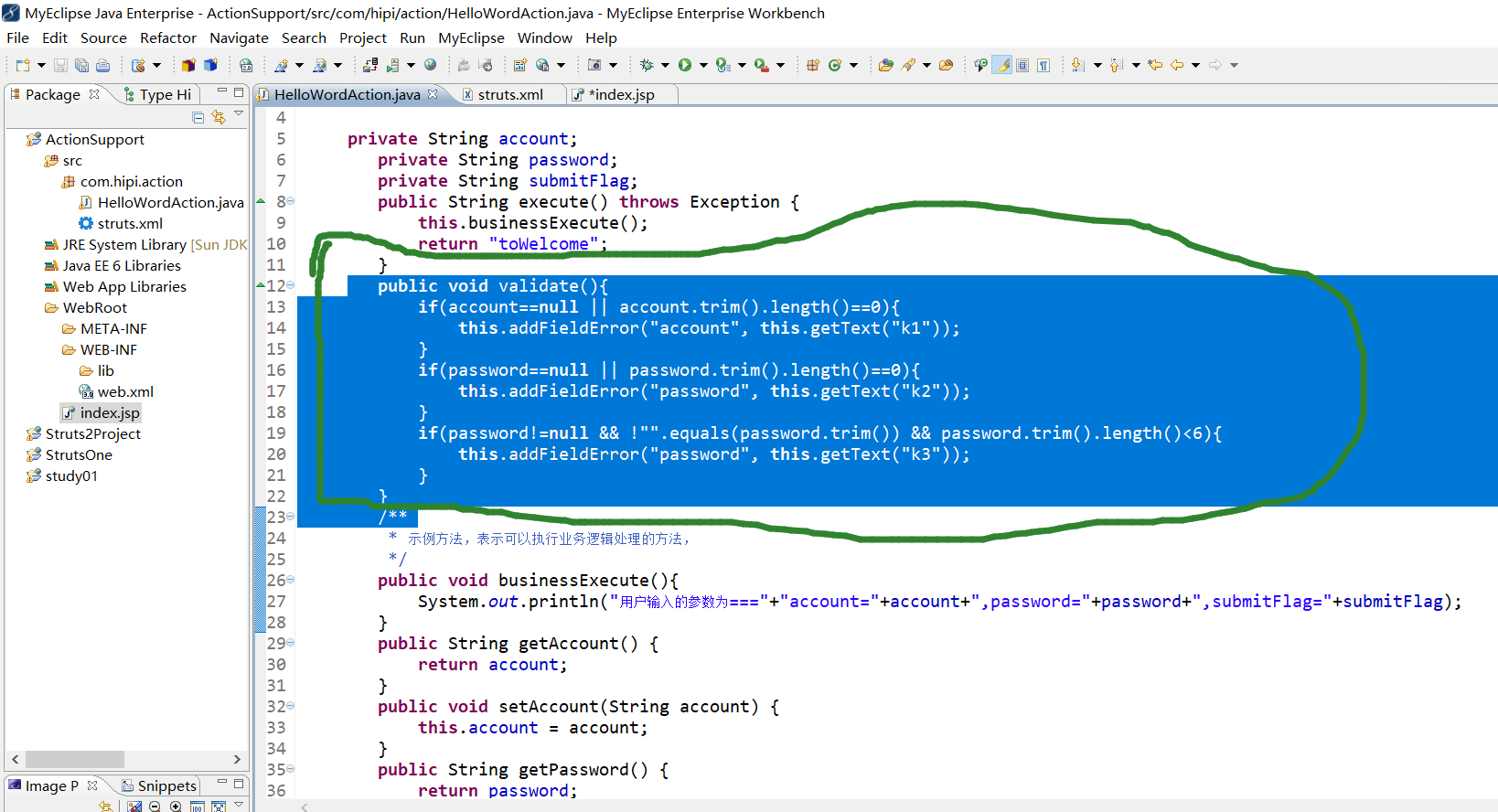
Task: Select HelloWordAction.java in Package Explorer
Action: point(162,202)
